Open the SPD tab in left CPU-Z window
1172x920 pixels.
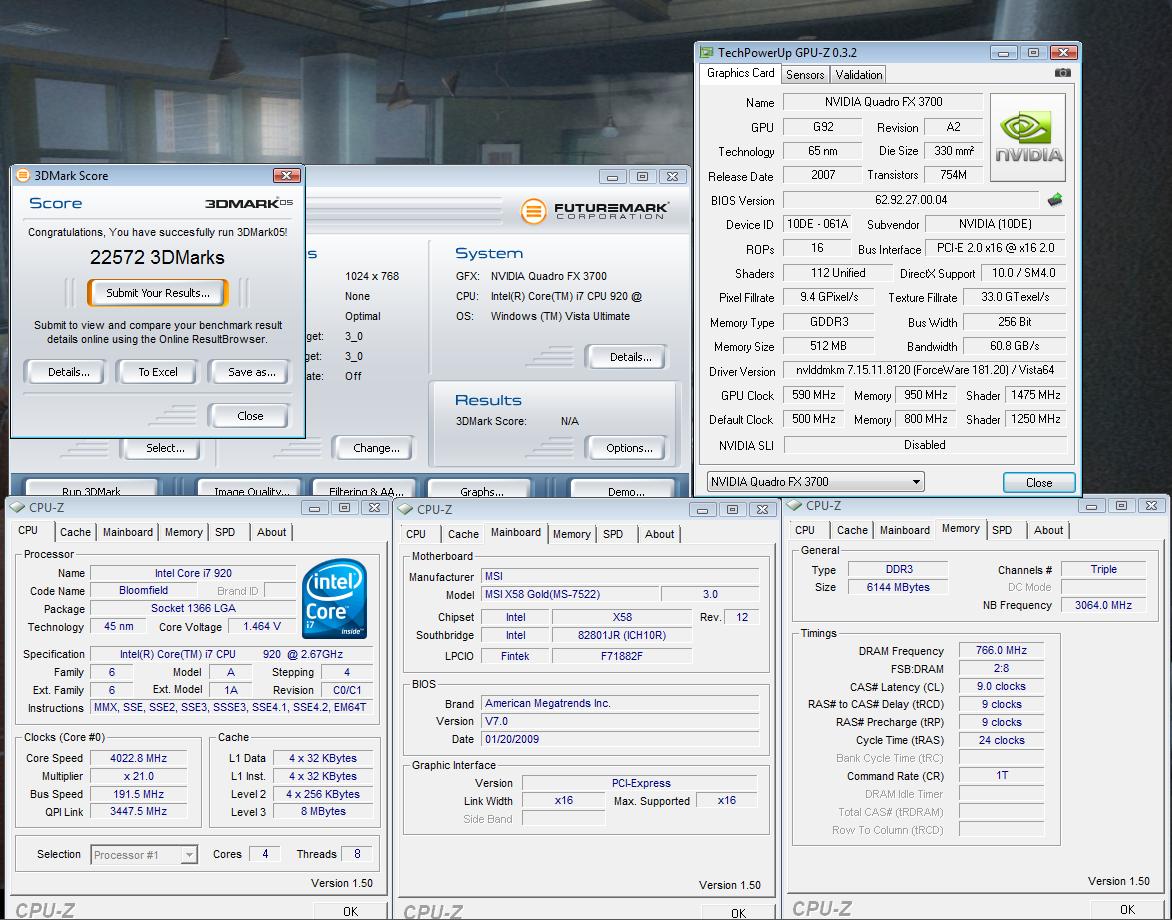(x=225, y=532)
